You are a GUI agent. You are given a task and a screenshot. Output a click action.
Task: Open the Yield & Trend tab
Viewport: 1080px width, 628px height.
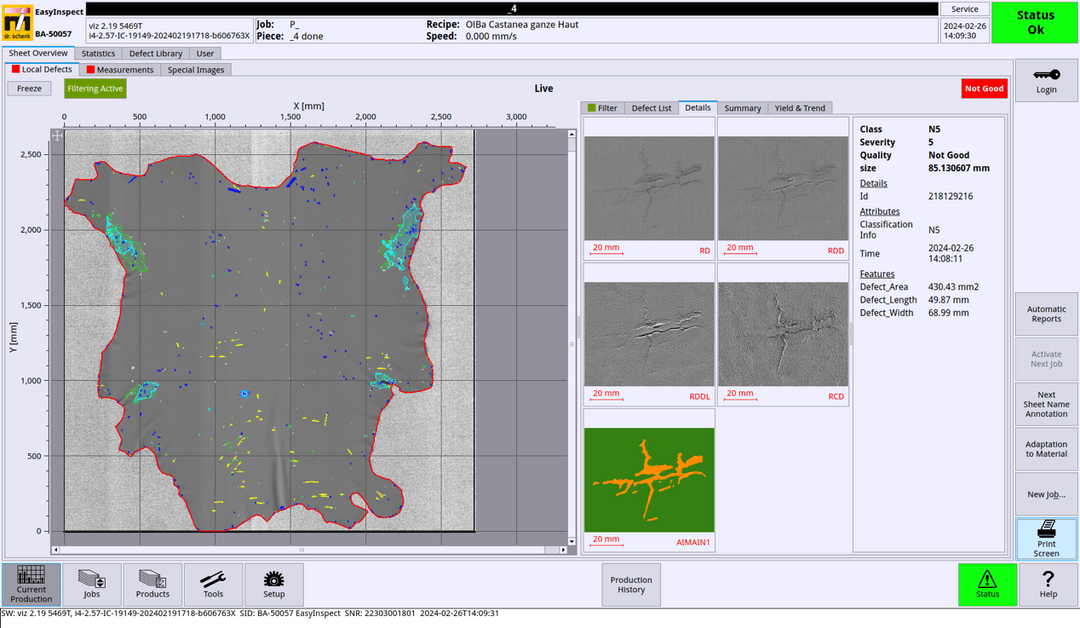[x=800, y=108]
